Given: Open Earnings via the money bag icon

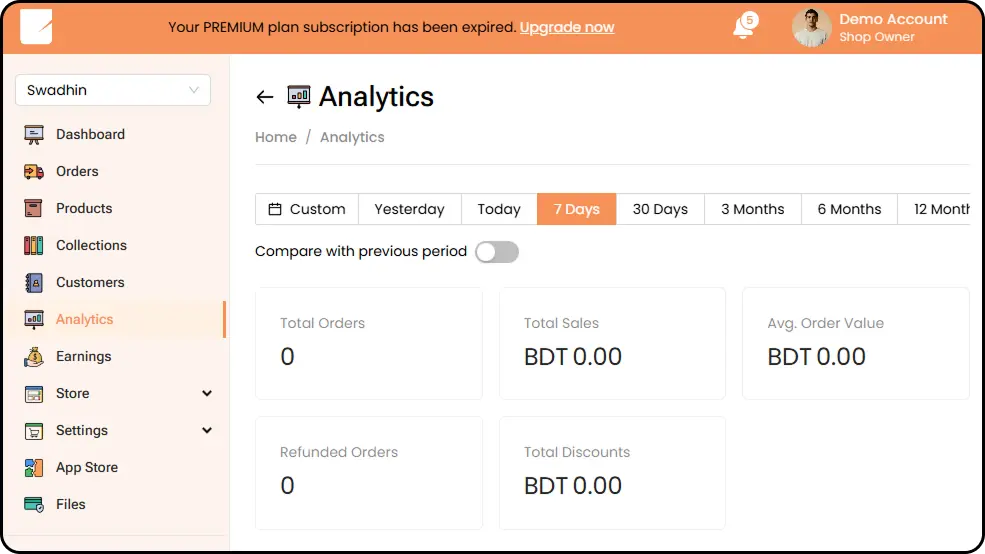Looking at the screenshot, I should [34, 356].
